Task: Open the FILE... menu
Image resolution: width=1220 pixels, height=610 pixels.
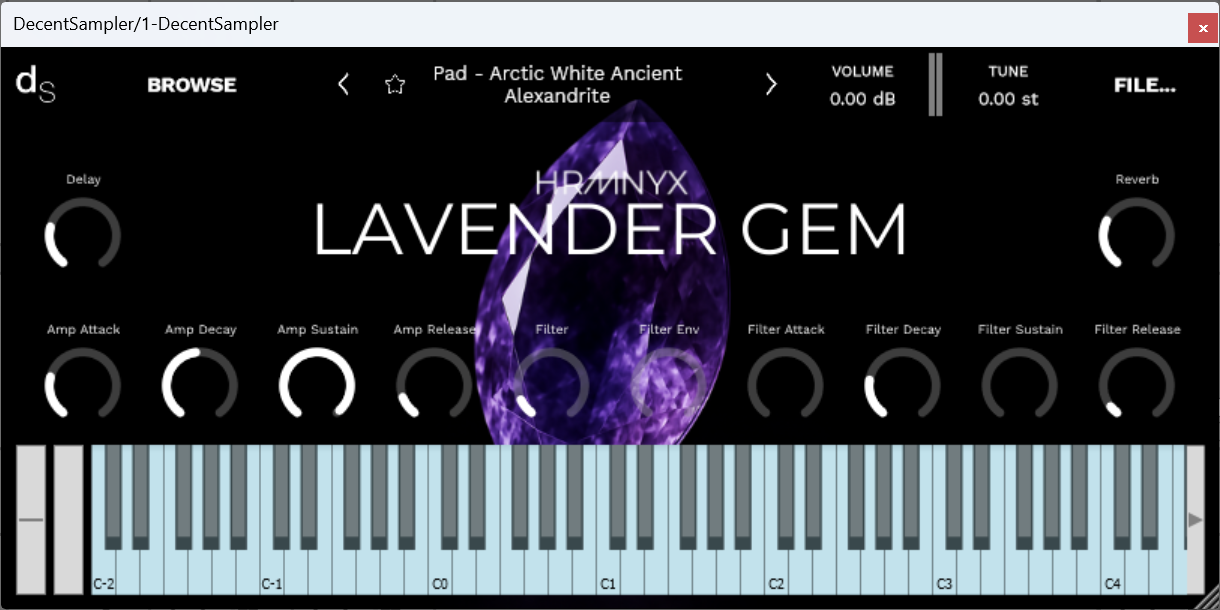Action: (1144, 85)
